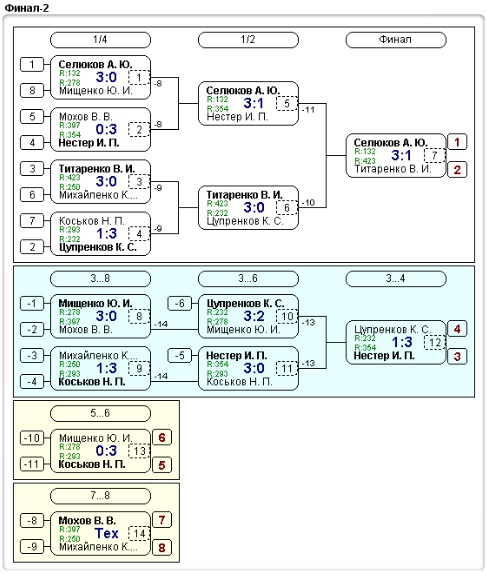Click the 7...8 placement header
The height and width of the screenshot is (574, 486).
[x=100, y=496]
